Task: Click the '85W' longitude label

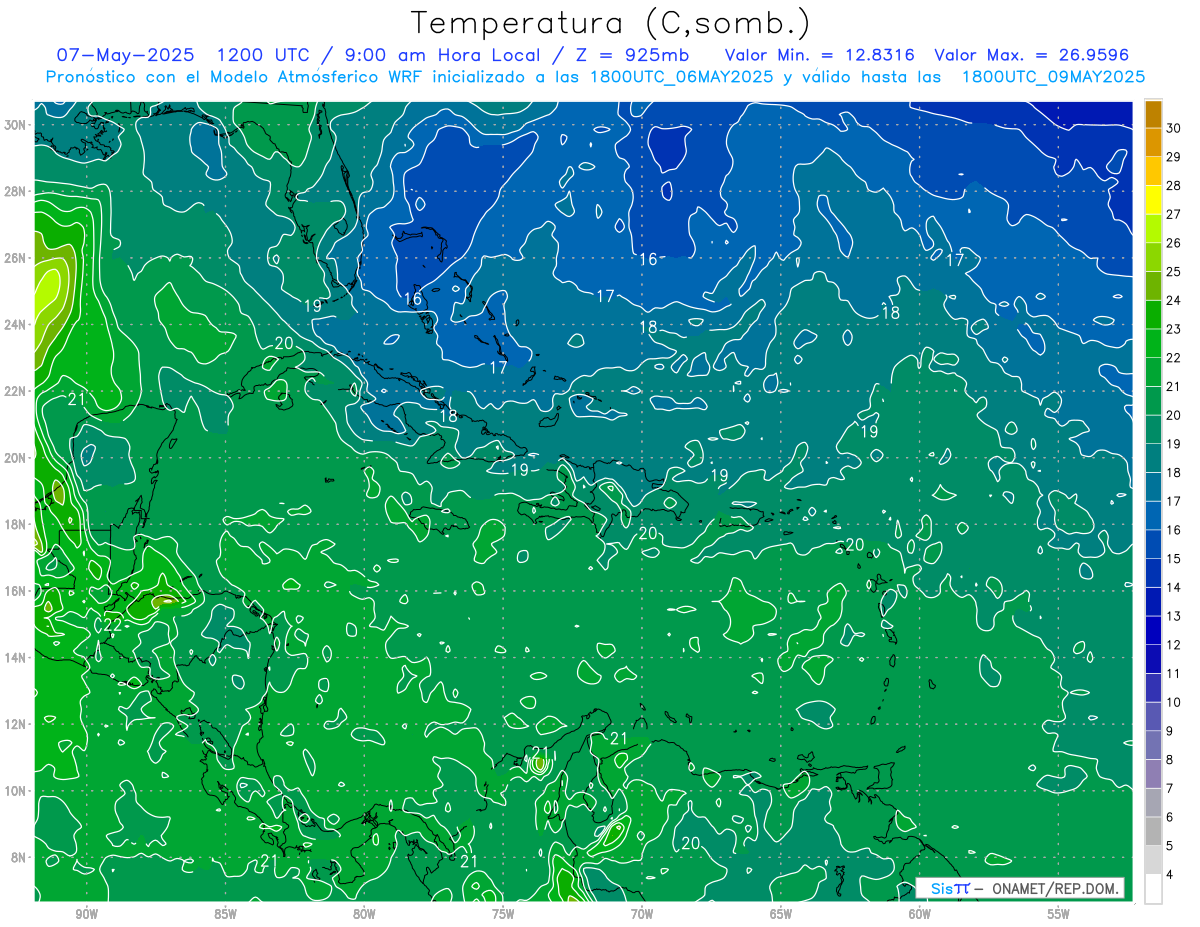Action: [225, 914]
